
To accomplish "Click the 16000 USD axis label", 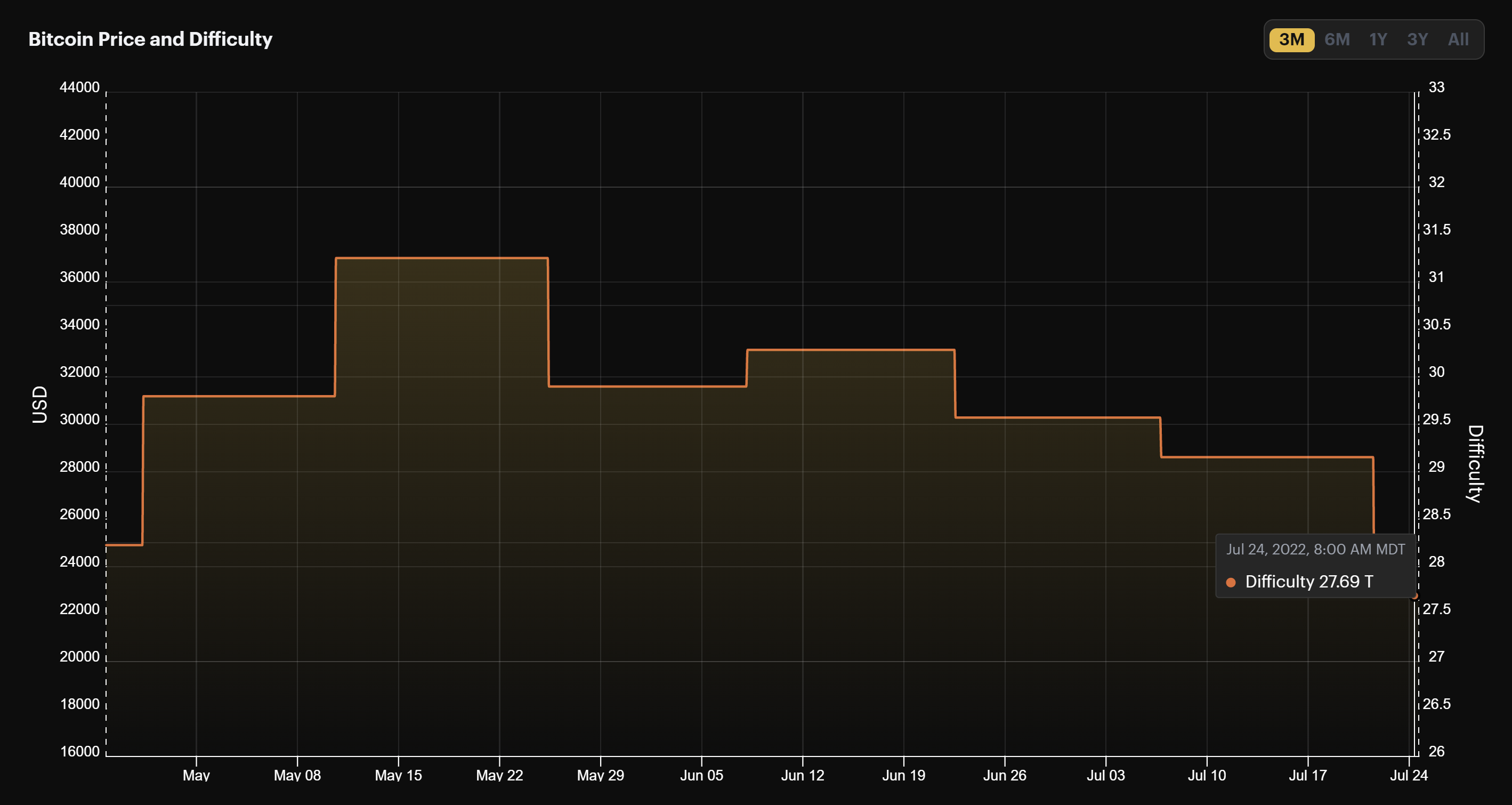I will coord(79,751).
